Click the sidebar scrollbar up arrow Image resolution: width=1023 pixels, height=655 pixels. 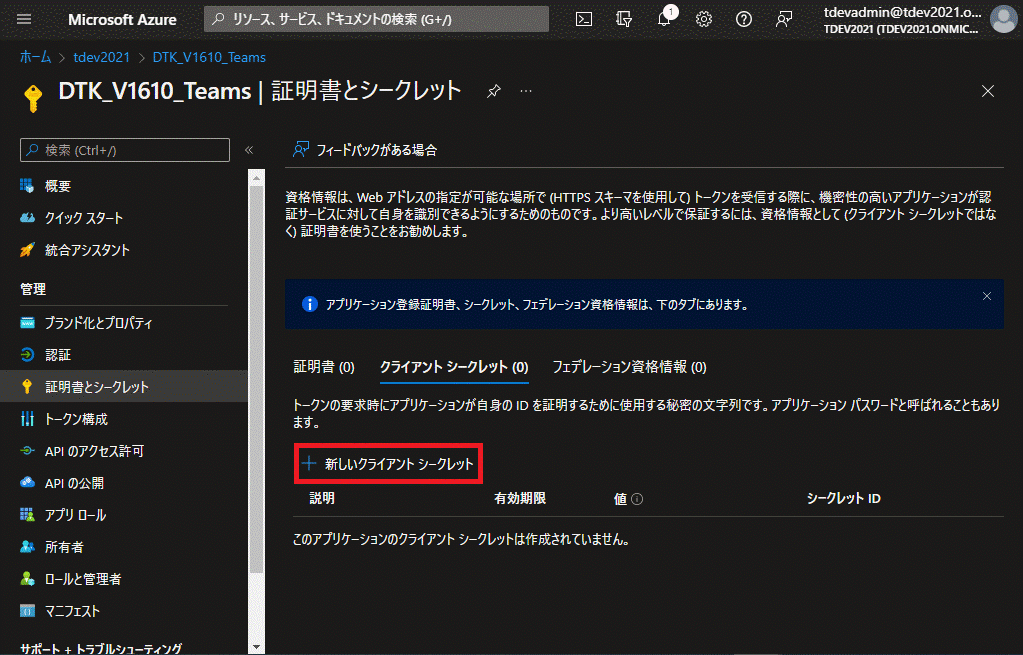tap(256, 177)
